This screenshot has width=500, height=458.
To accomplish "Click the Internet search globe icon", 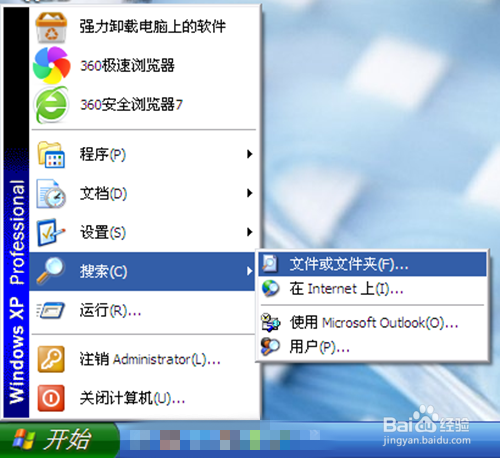I will click(270, 288).
